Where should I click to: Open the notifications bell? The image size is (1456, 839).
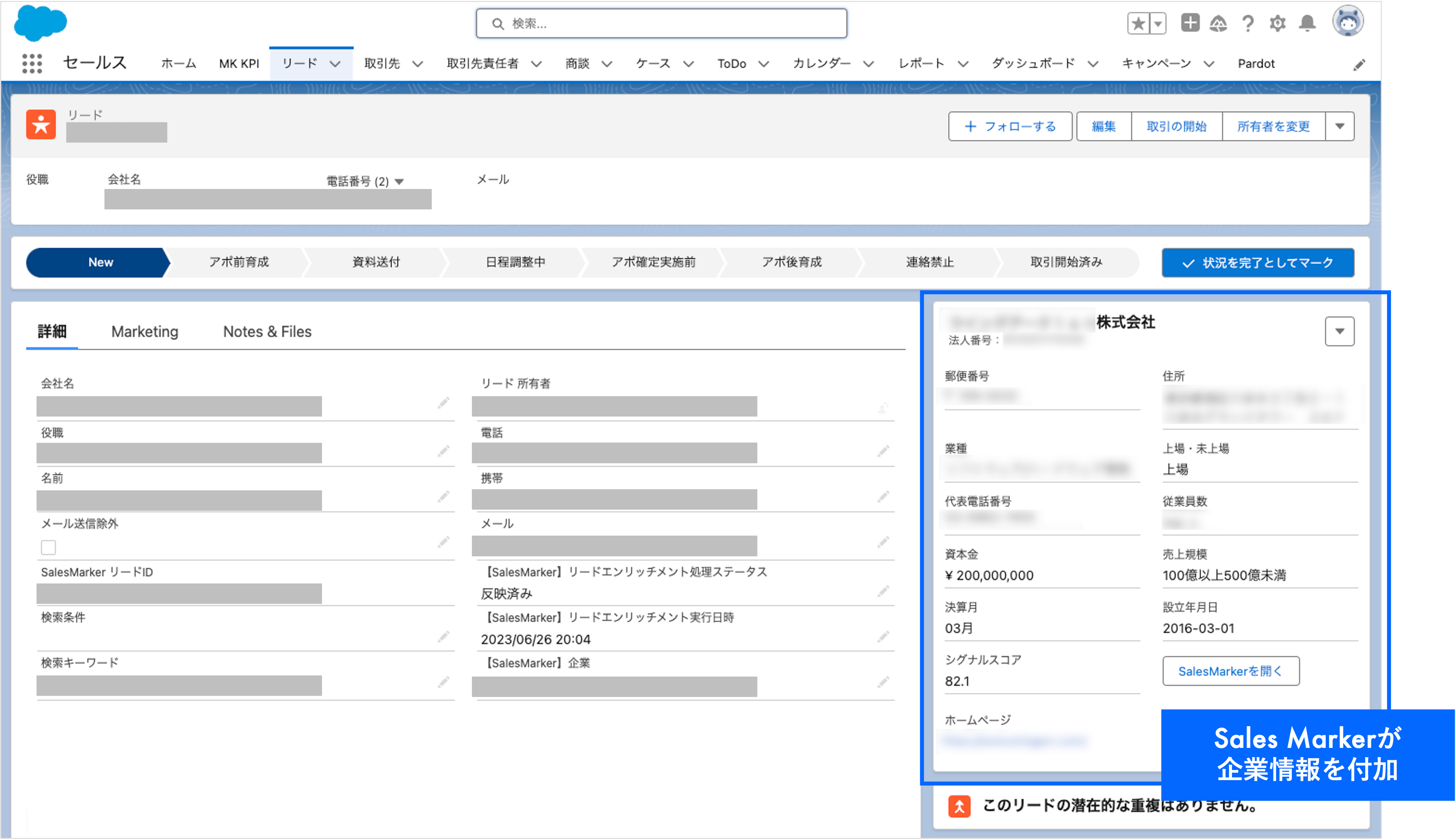pos(1307,24)
